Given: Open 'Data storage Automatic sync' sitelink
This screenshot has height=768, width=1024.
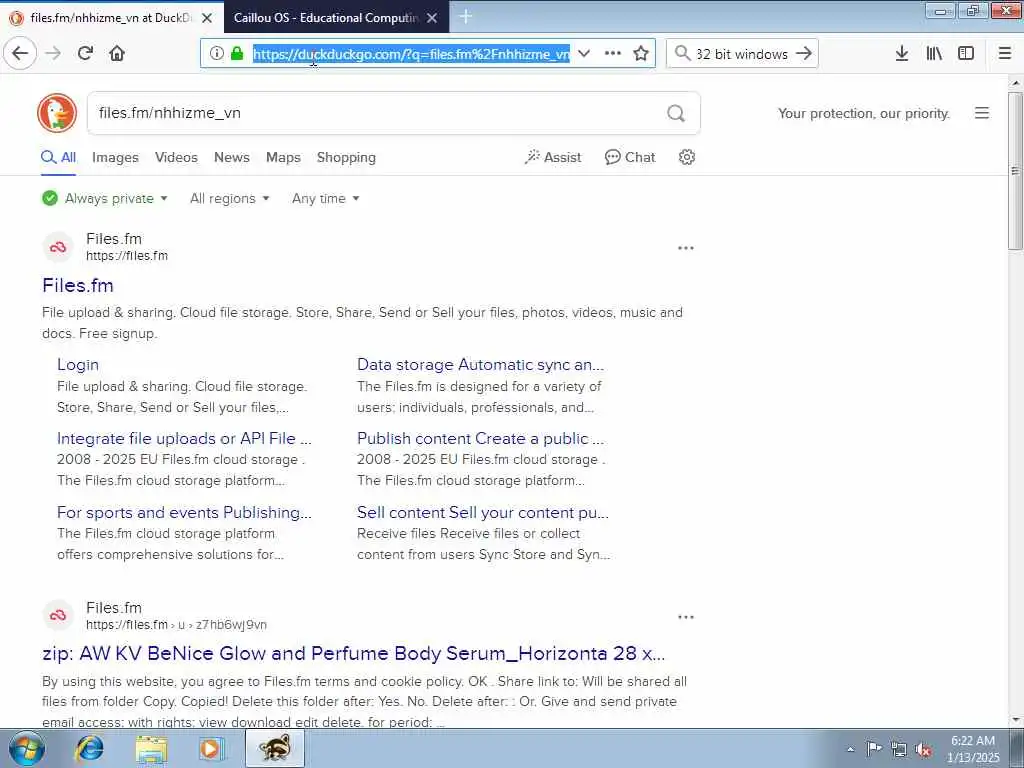Looking at the screenshot, I should coord(480,364).
